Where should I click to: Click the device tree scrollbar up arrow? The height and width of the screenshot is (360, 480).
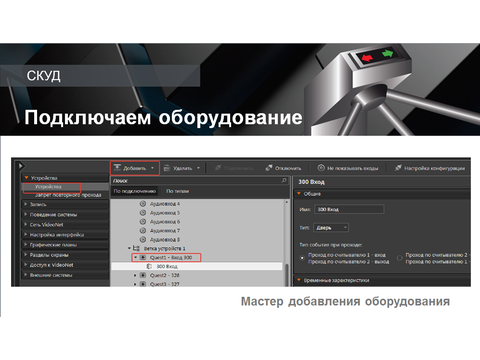tap(286, 202)
